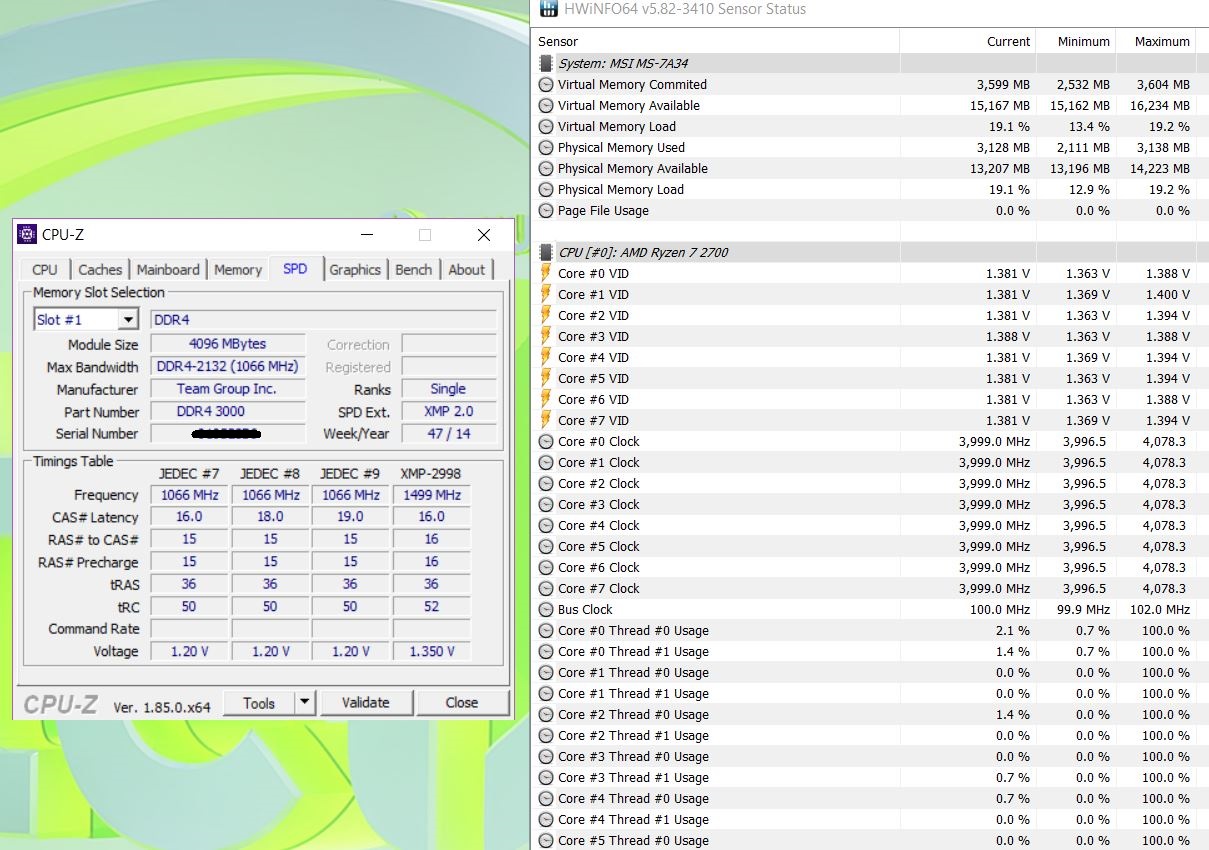1209x850 pixels.
Task: Click the Core #1 Clock sensor icon
Action: 546,462
